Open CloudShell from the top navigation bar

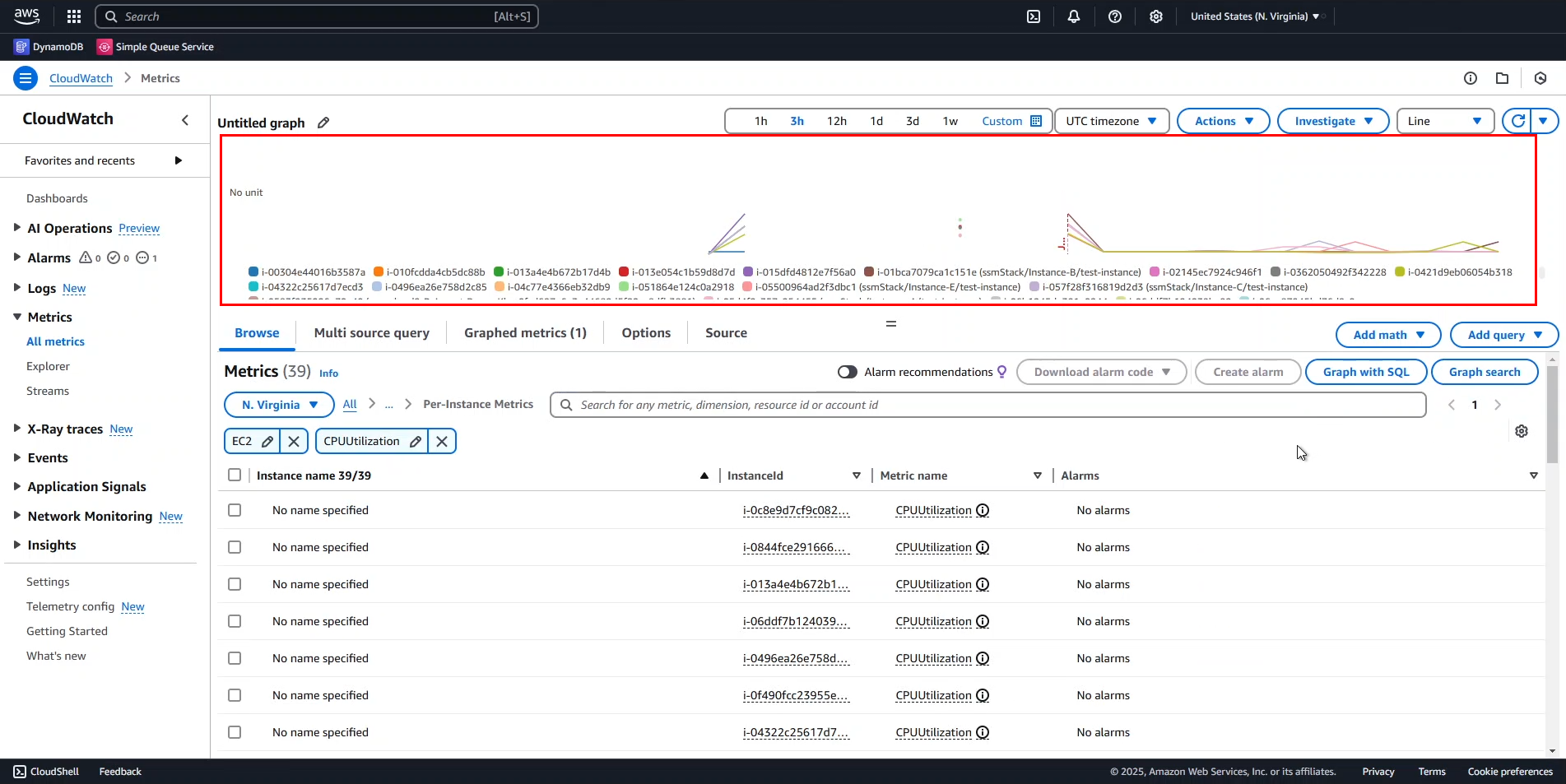1034,16
